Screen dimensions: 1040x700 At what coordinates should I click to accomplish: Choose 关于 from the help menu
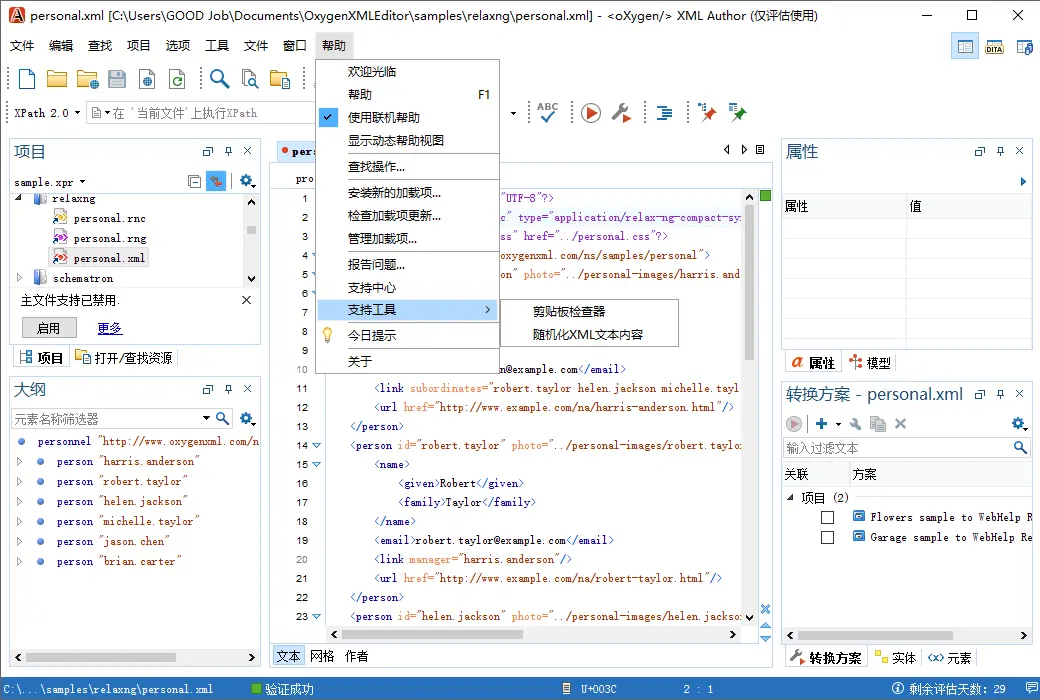tap(408, 361)
